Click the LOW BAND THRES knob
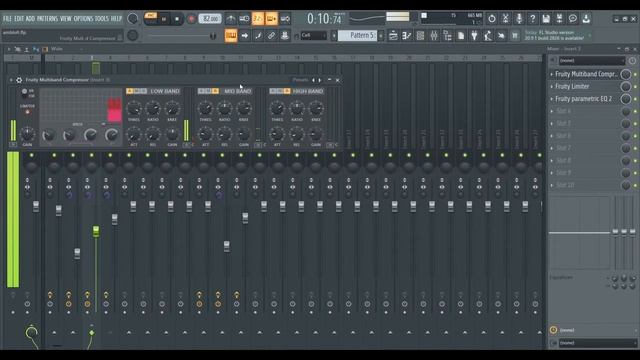Image resolution: width=640 pixels, height=360 pixels. point(134,109)
